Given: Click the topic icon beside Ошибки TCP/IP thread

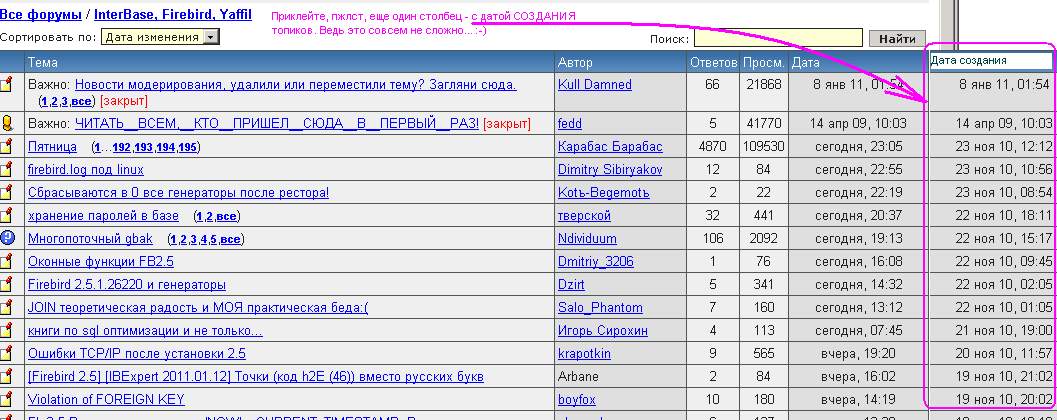Looking at the screenshot, I should point(7,354).
